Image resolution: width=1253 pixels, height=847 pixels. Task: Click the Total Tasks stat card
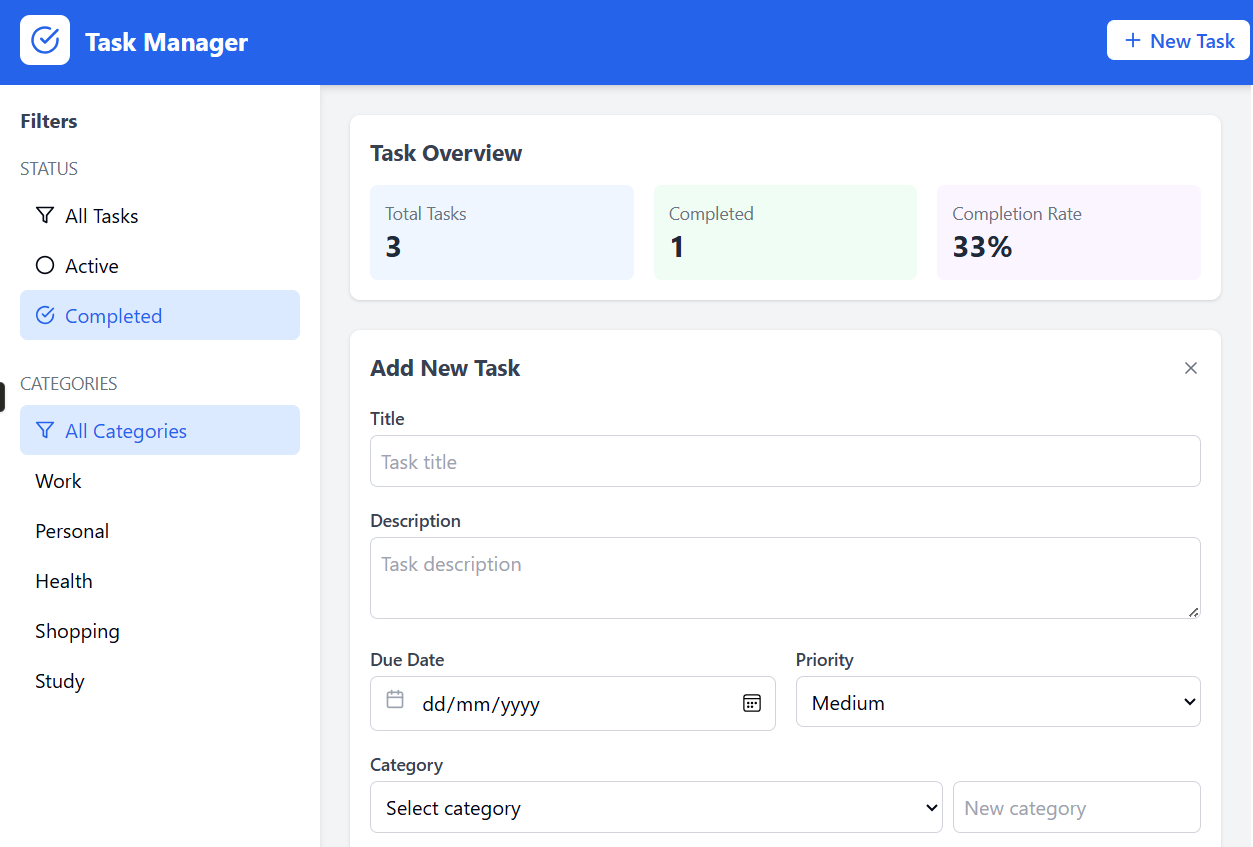coord(502,232)
